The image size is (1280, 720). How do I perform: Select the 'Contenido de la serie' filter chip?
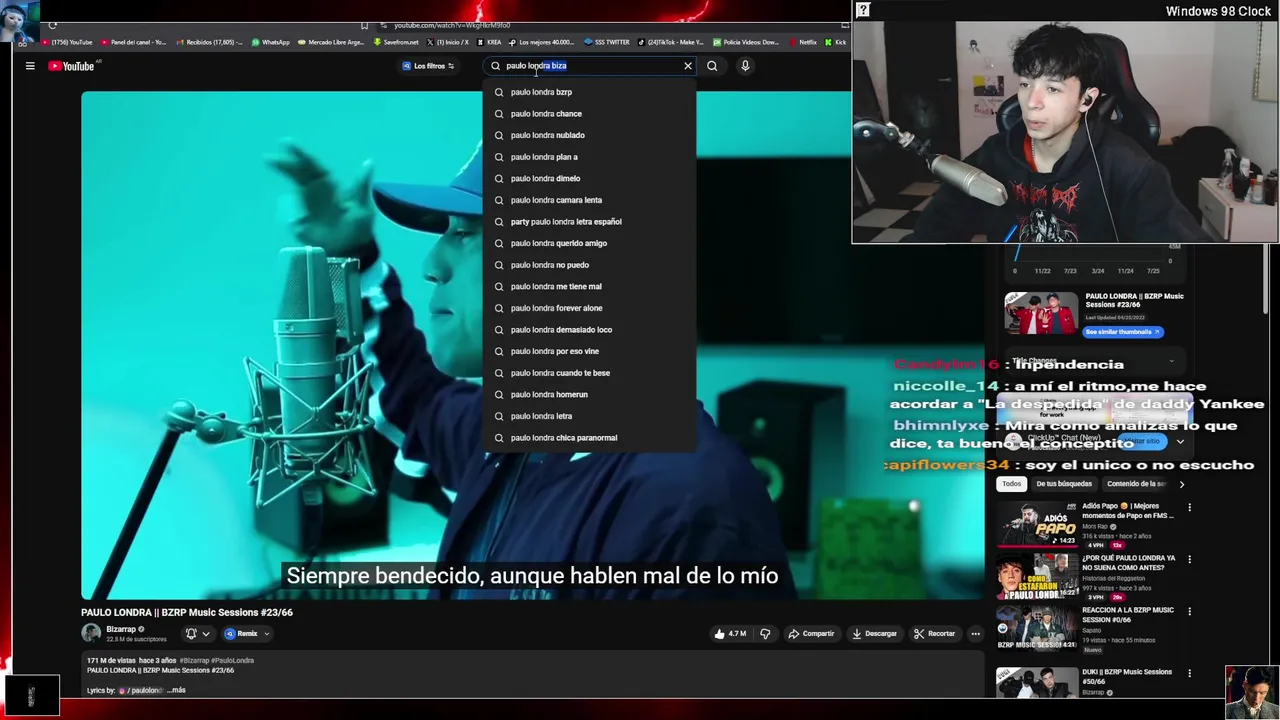1136,484
